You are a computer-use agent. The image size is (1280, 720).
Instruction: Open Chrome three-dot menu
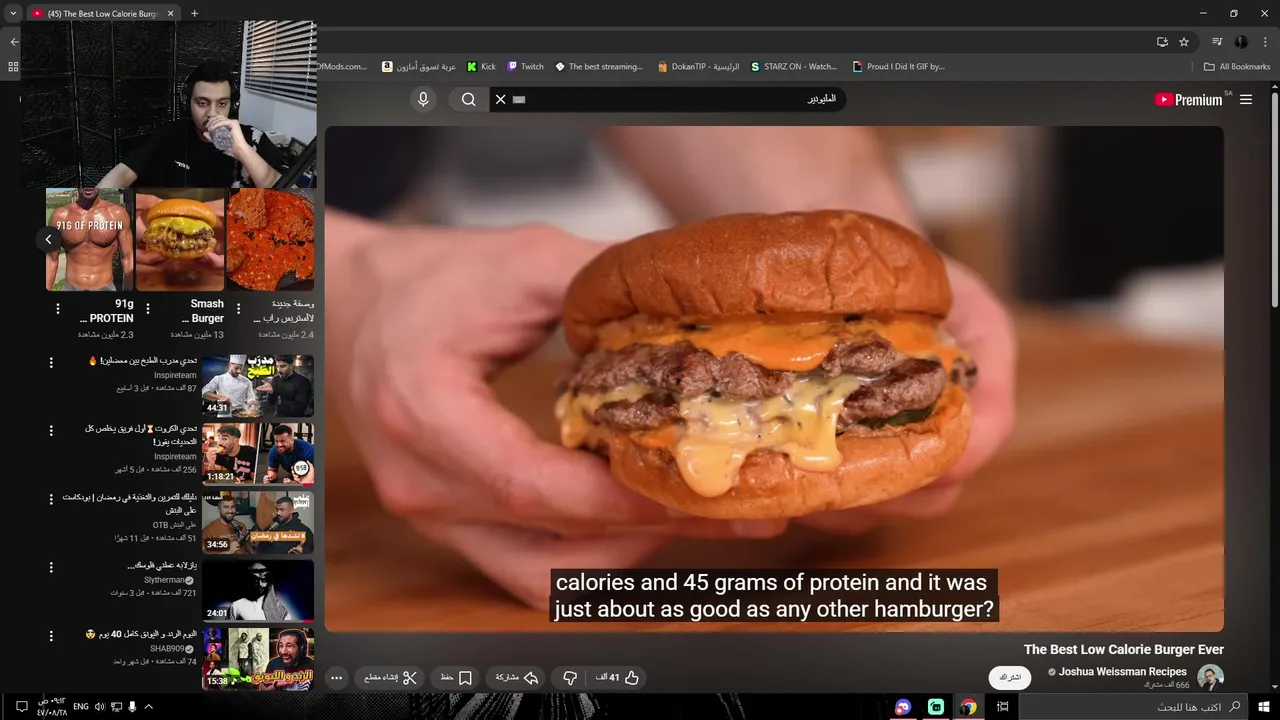point(1265,42)
